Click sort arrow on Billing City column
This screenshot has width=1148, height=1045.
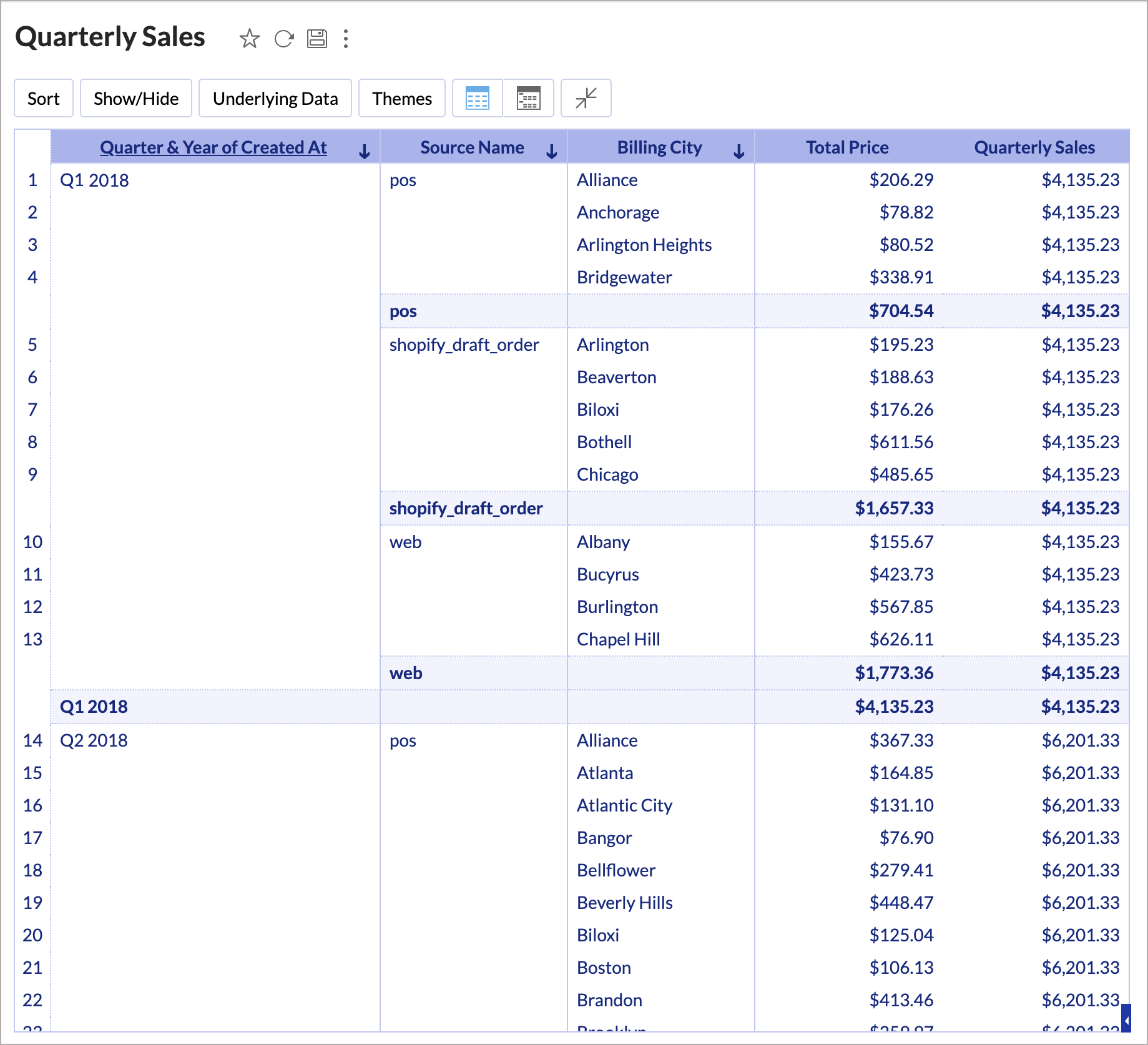coord(739,151)
